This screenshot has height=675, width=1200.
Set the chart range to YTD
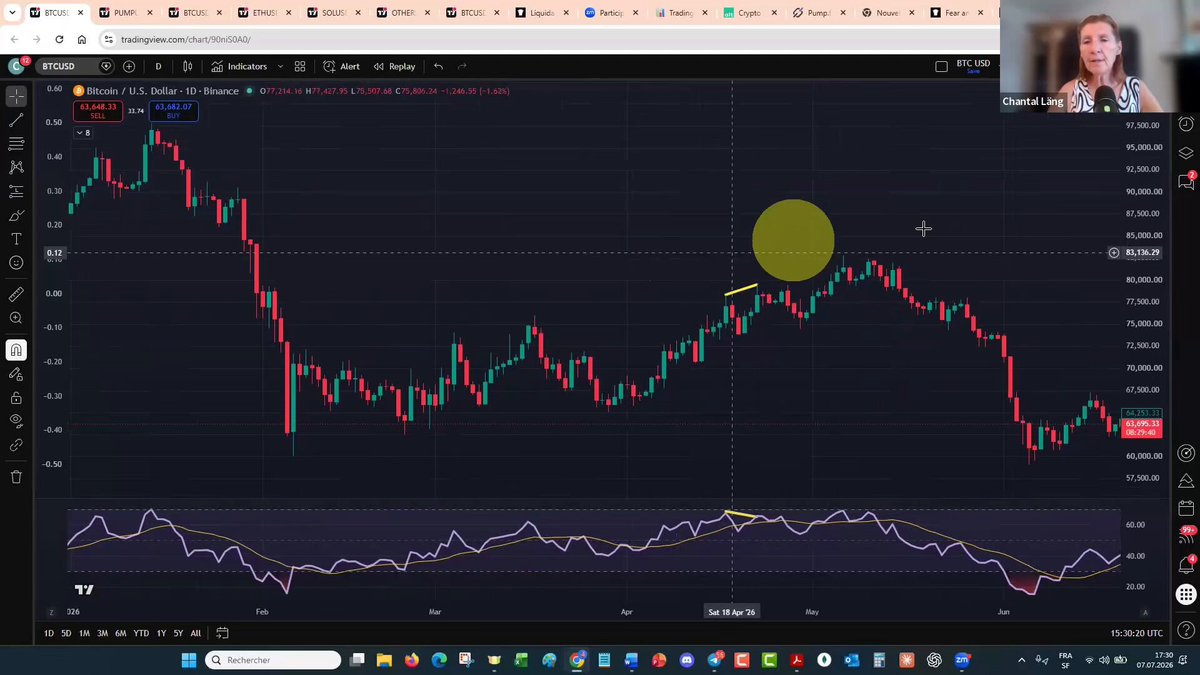click(x=141, y=633)
